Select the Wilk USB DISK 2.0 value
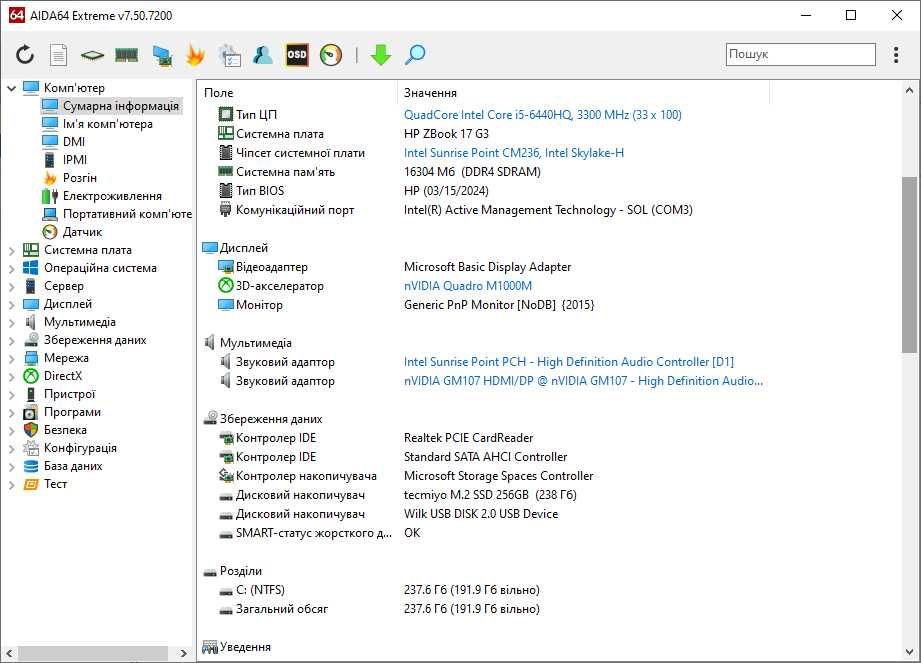 coord(480,514)
